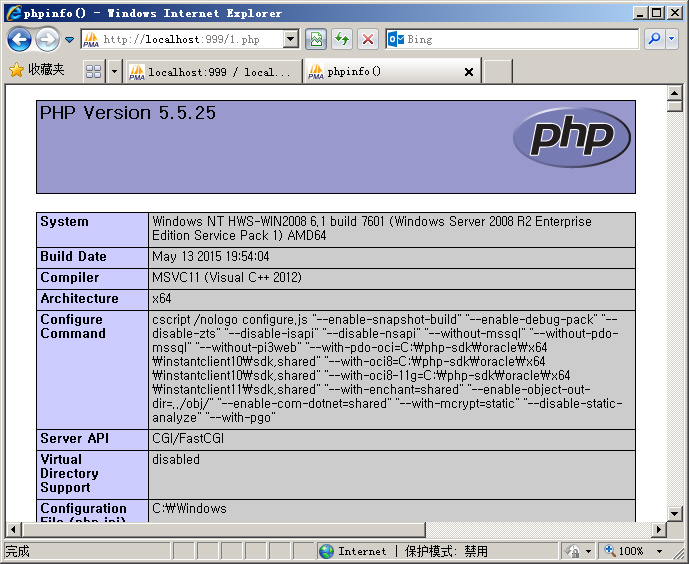
Task: Click the C:\Windows configuration path value
Action: [189, 509]
